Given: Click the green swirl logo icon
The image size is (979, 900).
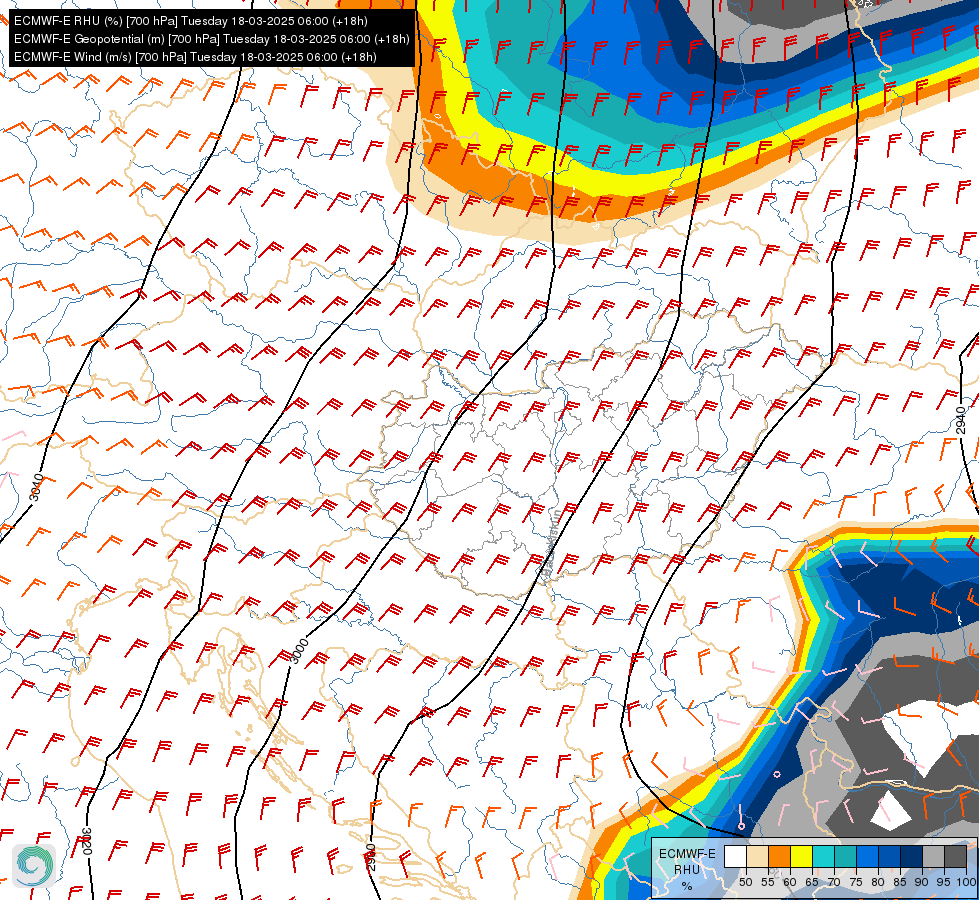Looking at the screenshot, I should pyautogui.click(x=34, y=865).
